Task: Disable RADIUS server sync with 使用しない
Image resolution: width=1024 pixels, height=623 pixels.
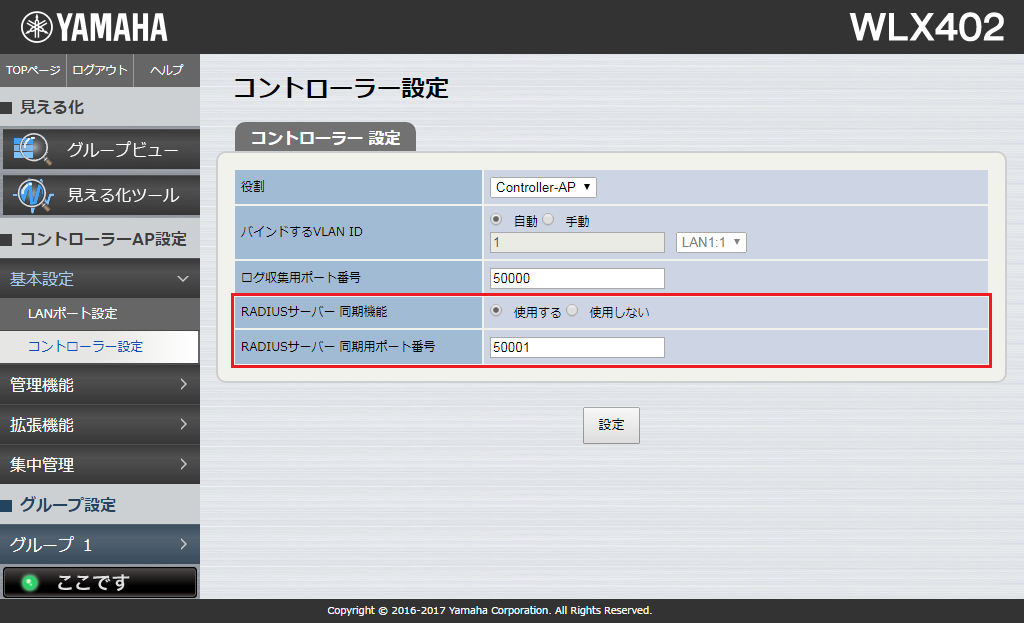Action: click(572, 311)
